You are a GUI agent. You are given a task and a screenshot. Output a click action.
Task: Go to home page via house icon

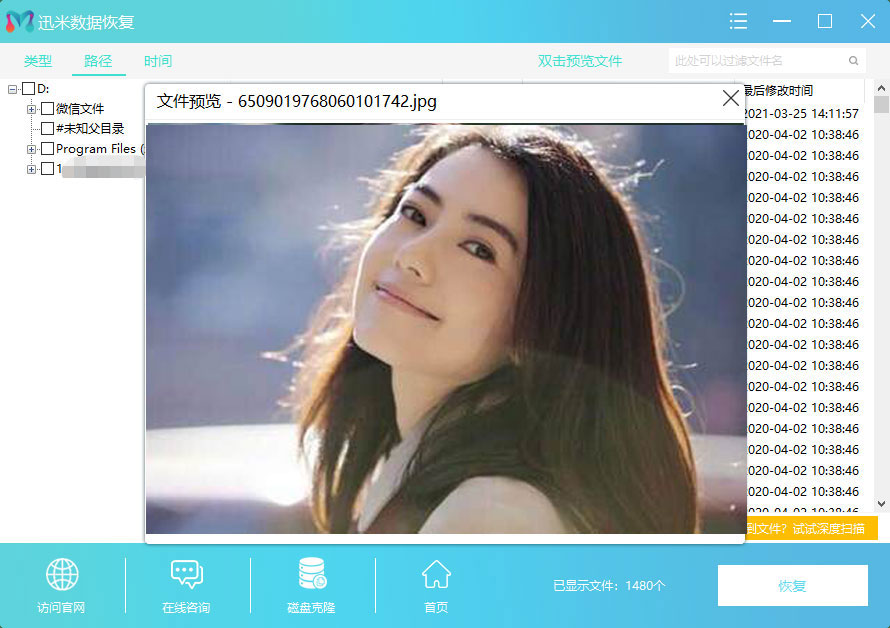click(436, 575)
